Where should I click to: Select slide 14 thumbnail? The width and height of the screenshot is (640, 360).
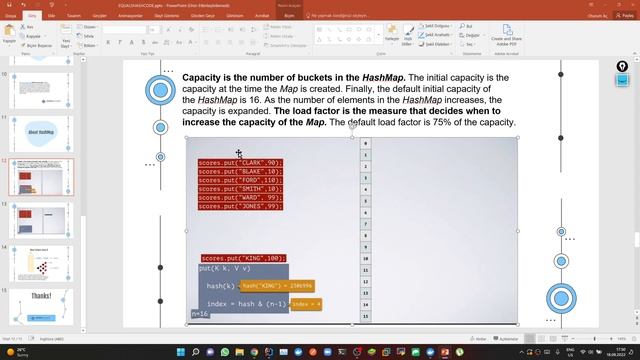41,264
